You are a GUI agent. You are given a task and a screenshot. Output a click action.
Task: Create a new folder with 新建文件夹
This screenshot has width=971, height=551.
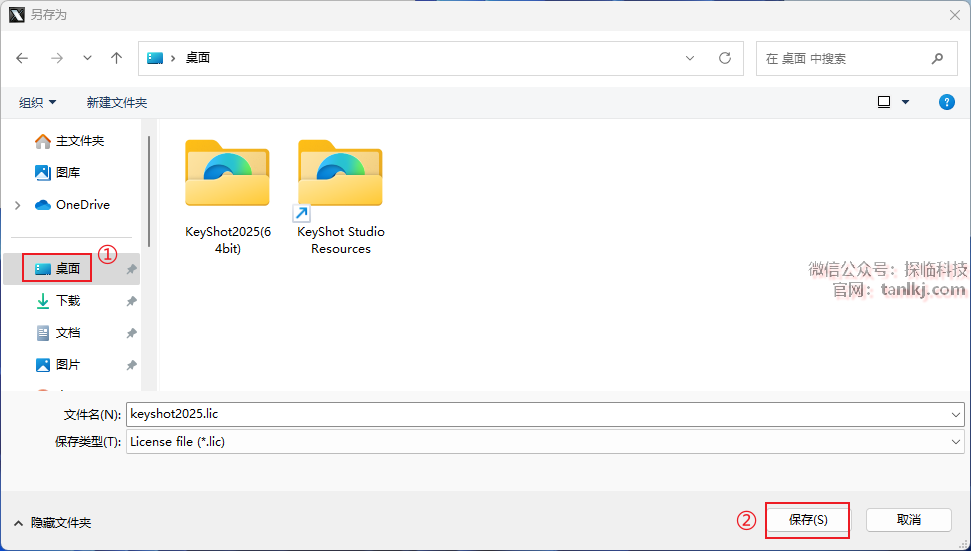pos(117,102)
